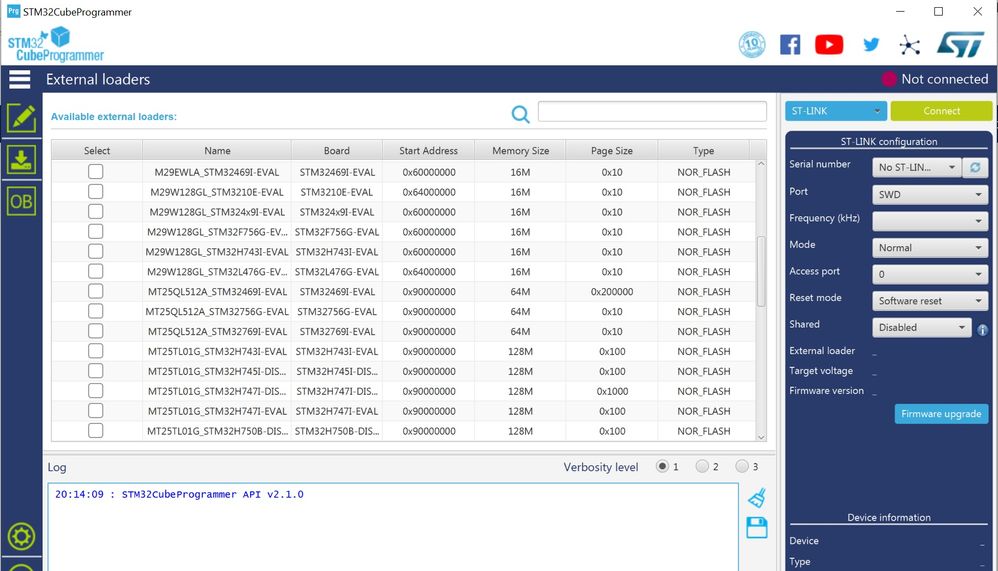Open Memory & File editing pencil icon
998x571 pixels.
pyautogui.click(x=21, y=118)
